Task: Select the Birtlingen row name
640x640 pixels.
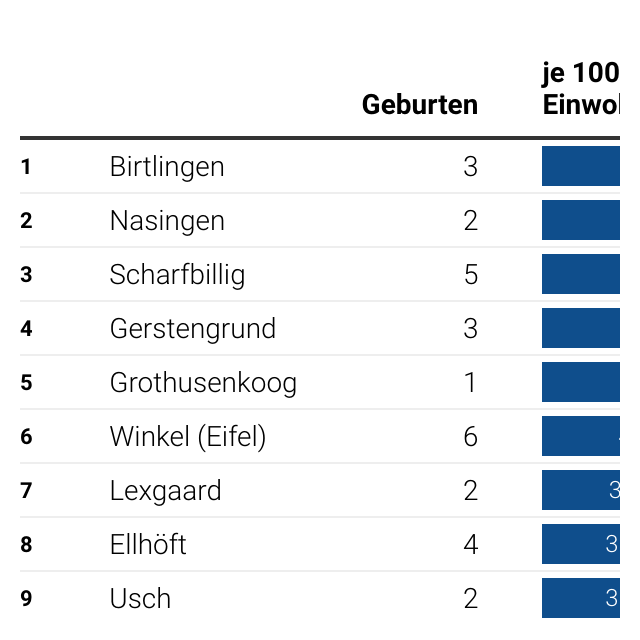Action: click(167, 167)
